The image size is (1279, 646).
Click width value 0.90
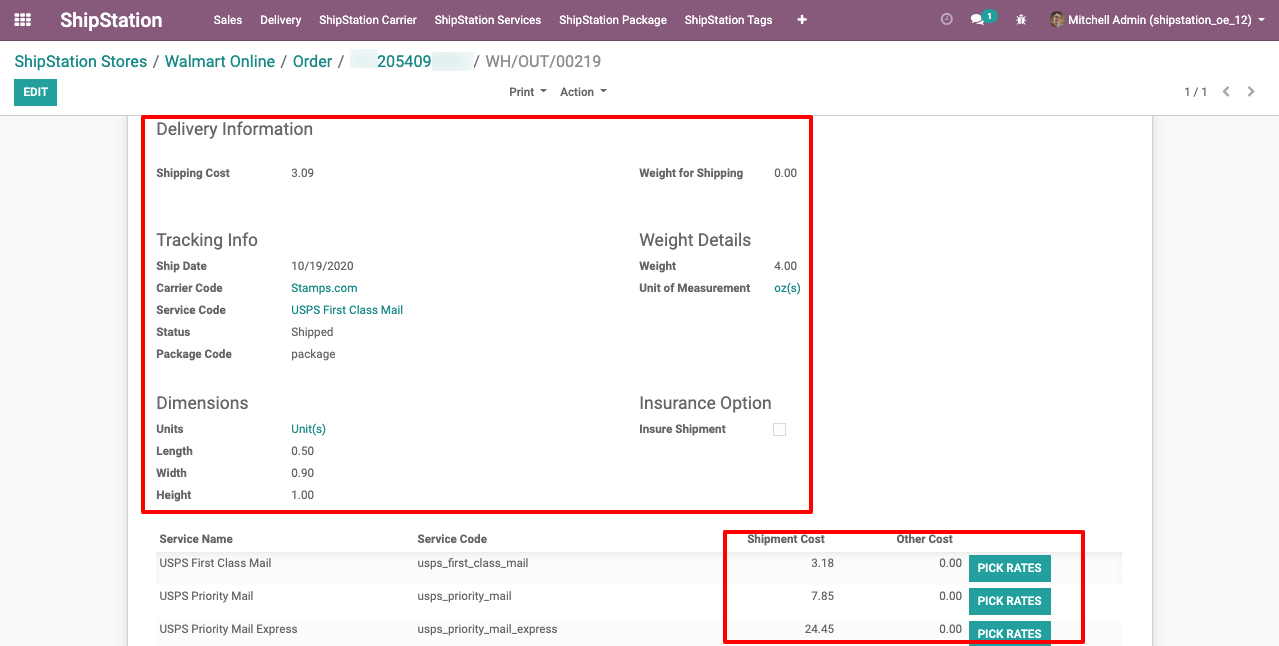302,473
